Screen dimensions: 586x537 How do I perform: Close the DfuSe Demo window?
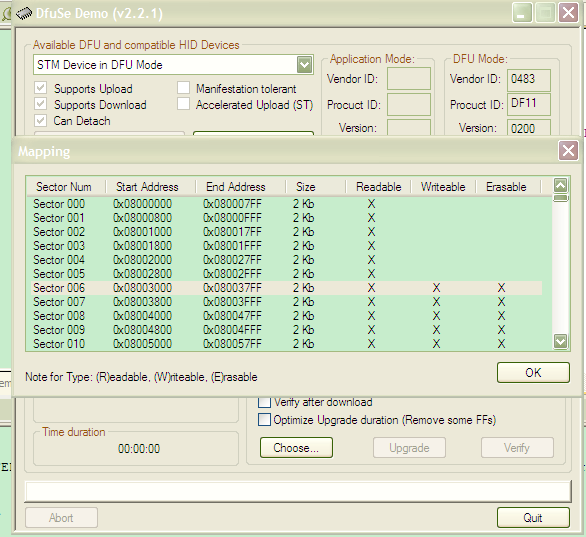coord(568,13)
